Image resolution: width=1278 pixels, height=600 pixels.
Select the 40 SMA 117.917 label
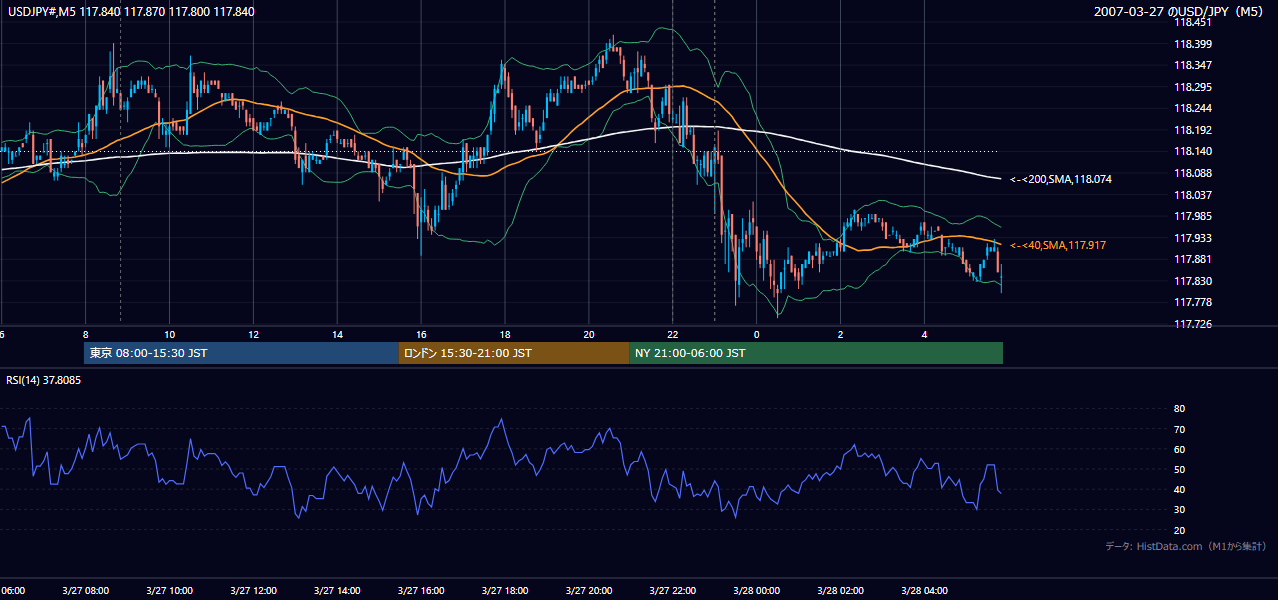point(1058,245)
